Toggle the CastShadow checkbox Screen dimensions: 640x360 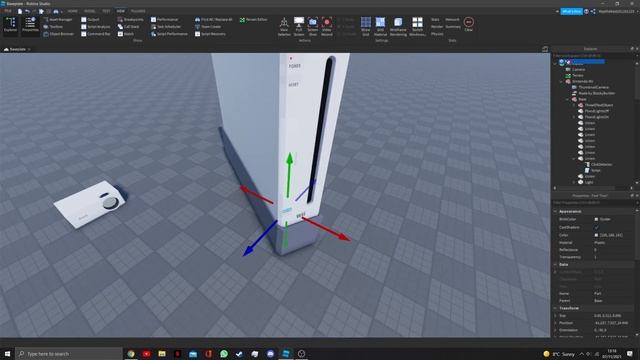point(596,227)
